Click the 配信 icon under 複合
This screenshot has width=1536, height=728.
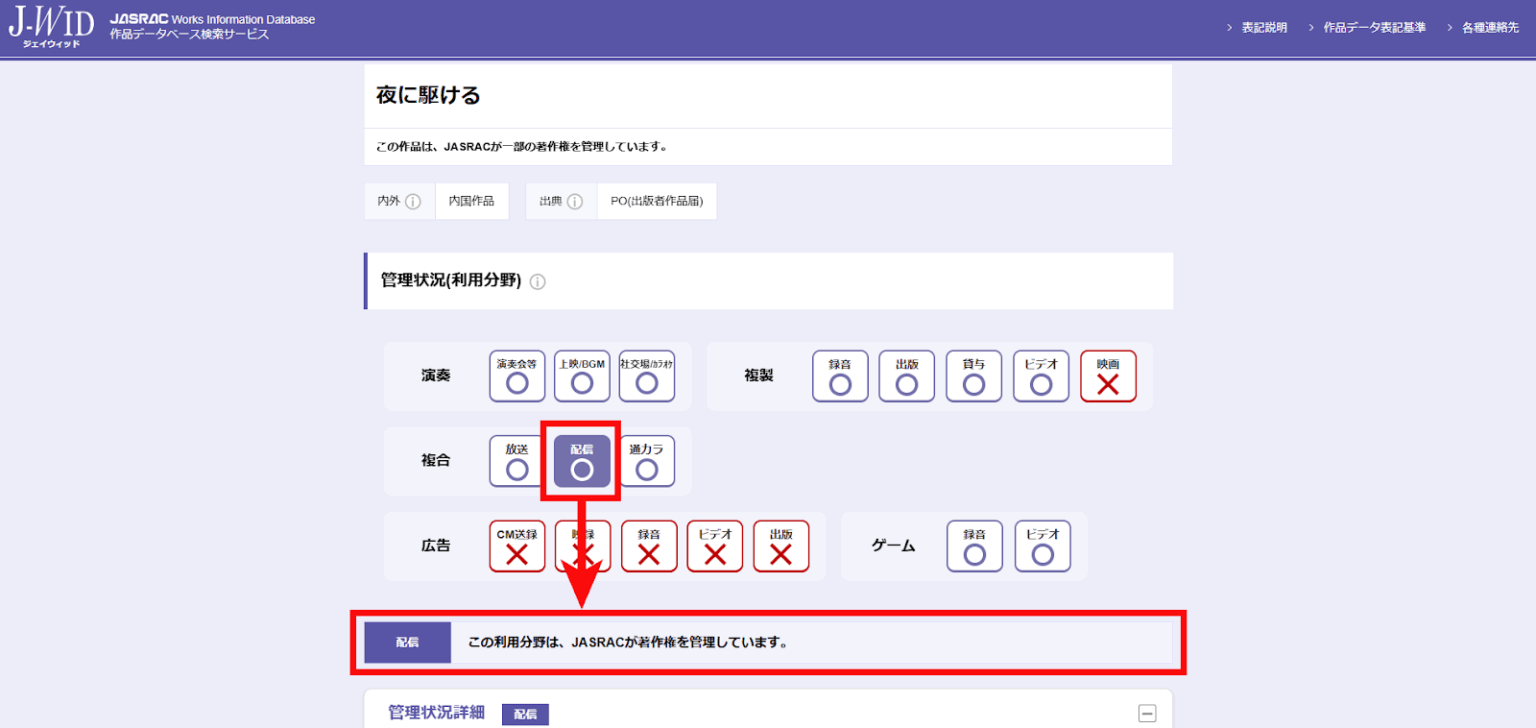click(x=581, y=460)
